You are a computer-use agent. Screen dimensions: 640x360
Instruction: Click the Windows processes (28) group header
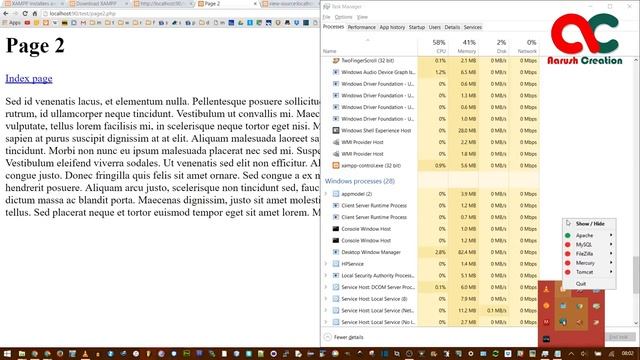(x=360, y=181)
